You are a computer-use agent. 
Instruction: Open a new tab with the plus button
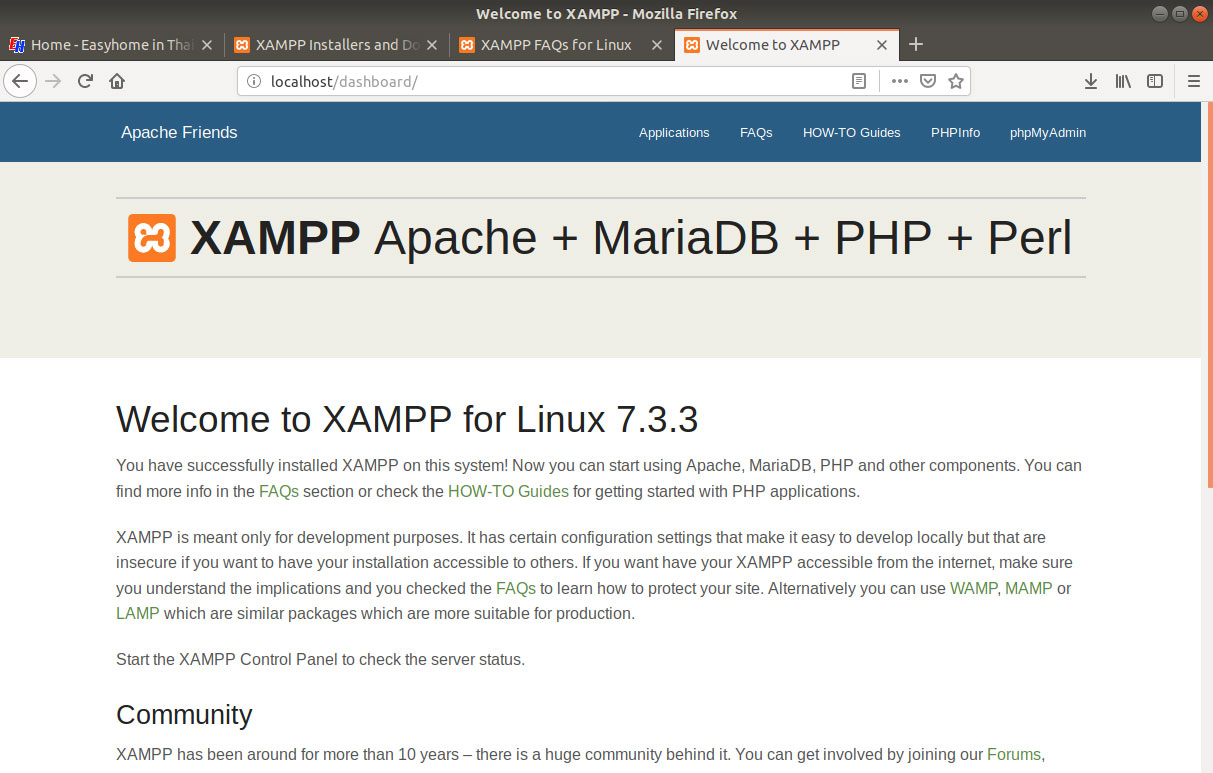point(916,44)
